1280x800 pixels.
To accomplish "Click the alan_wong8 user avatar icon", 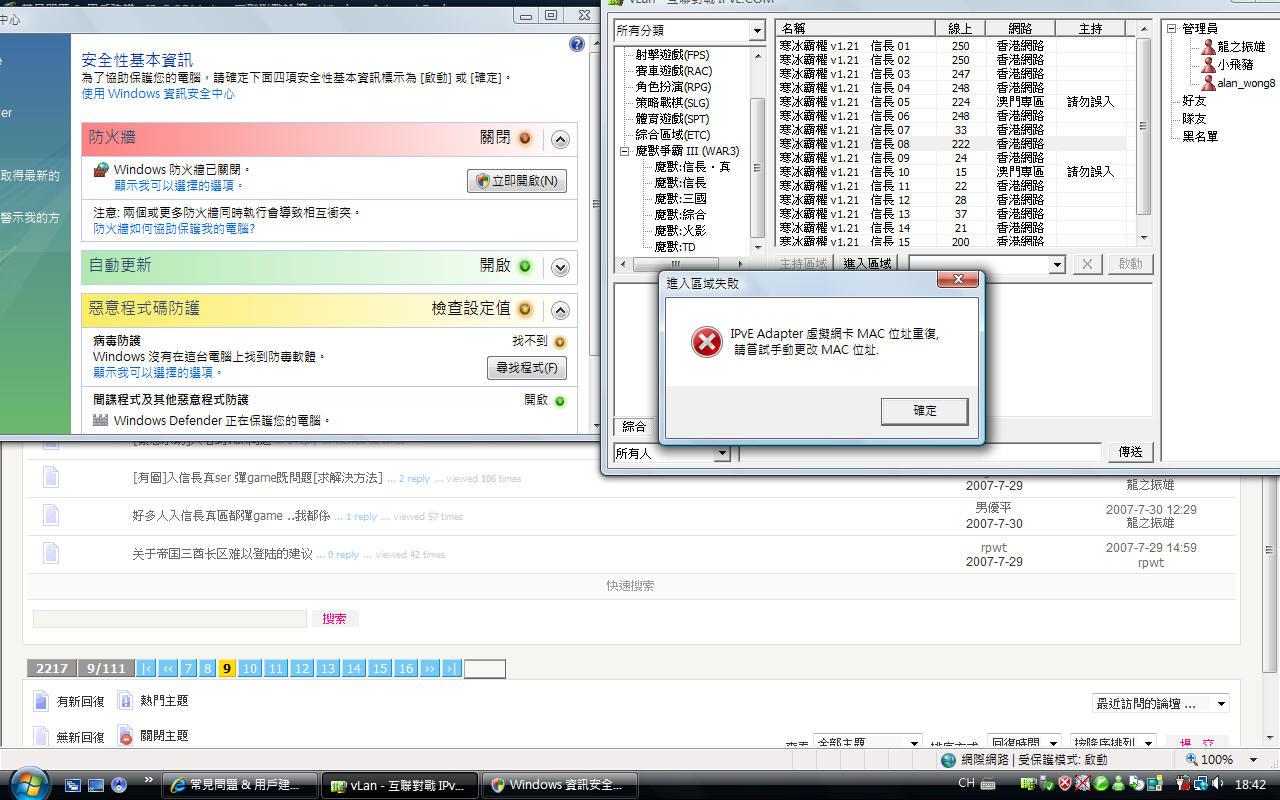I will 1208,83.
